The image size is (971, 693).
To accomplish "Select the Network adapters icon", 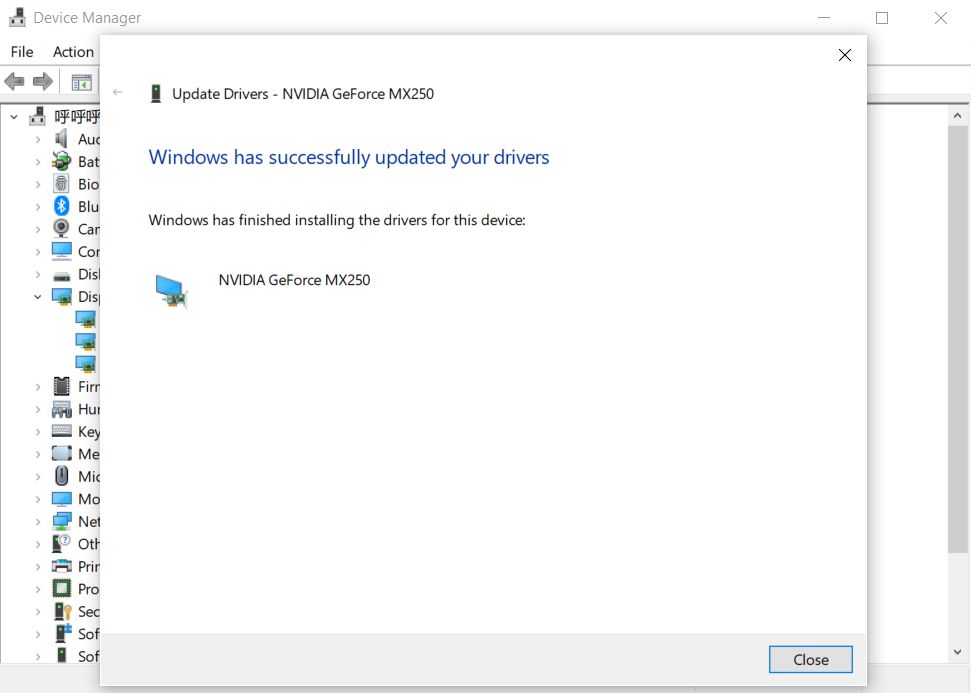I will tap(61, 521).
